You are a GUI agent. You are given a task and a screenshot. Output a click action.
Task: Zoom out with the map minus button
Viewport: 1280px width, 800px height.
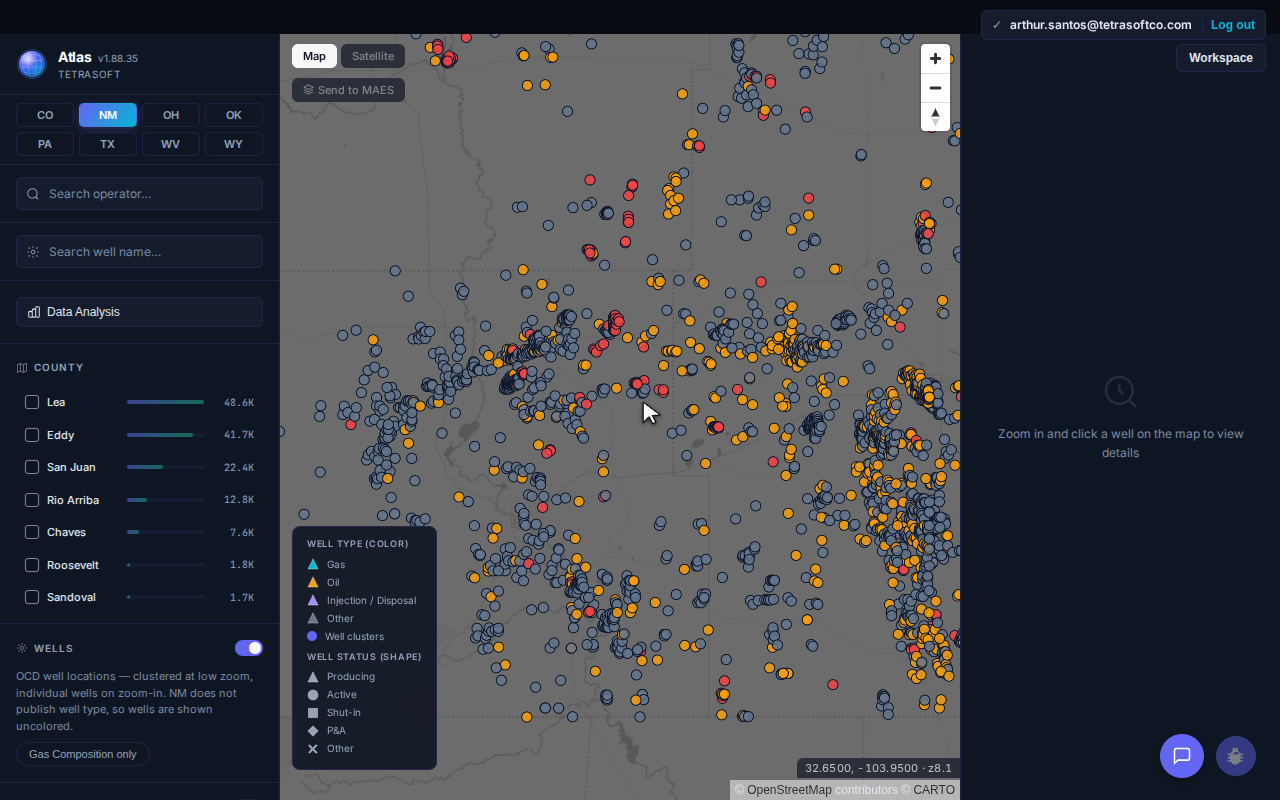pos(935,88)
